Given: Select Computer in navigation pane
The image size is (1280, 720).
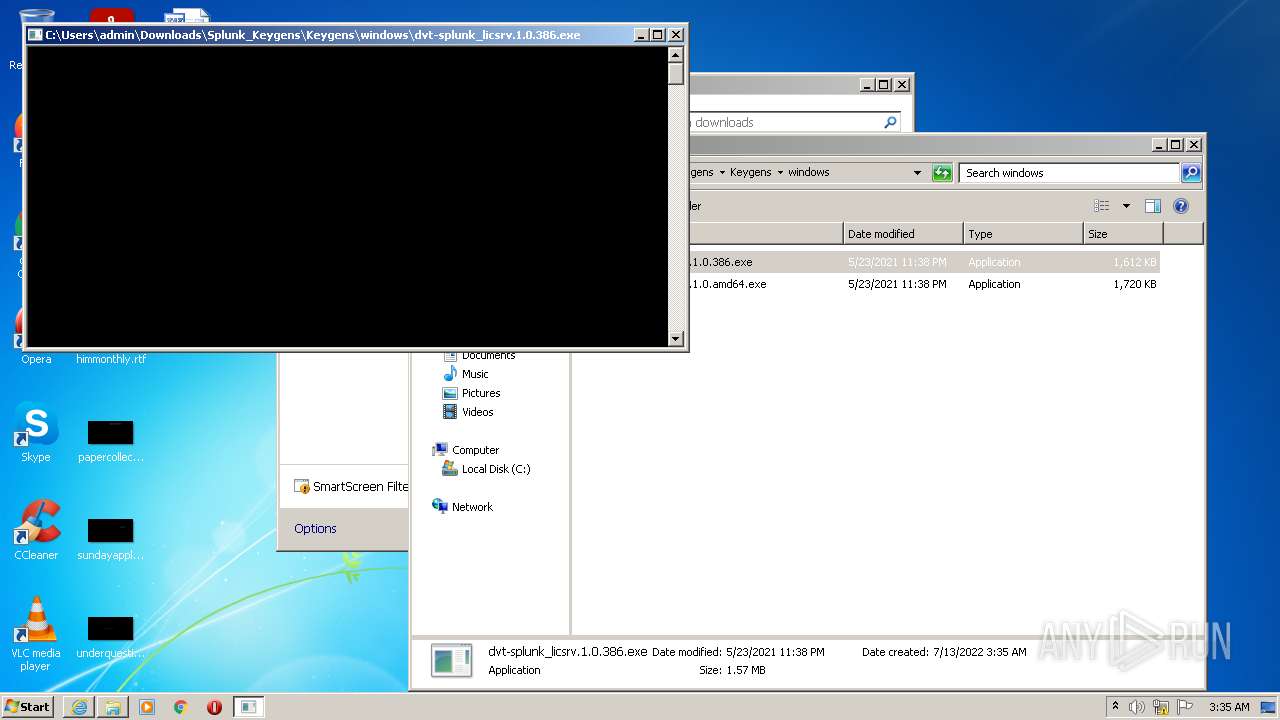Looking at the screenshot, I should point(465,450).
